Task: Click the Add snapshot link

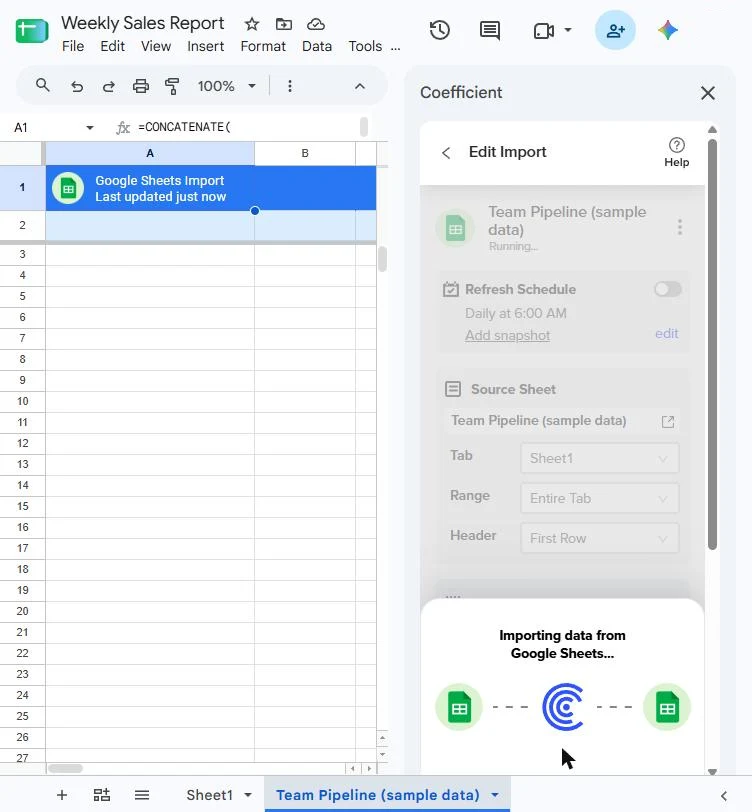Action: 508,336
